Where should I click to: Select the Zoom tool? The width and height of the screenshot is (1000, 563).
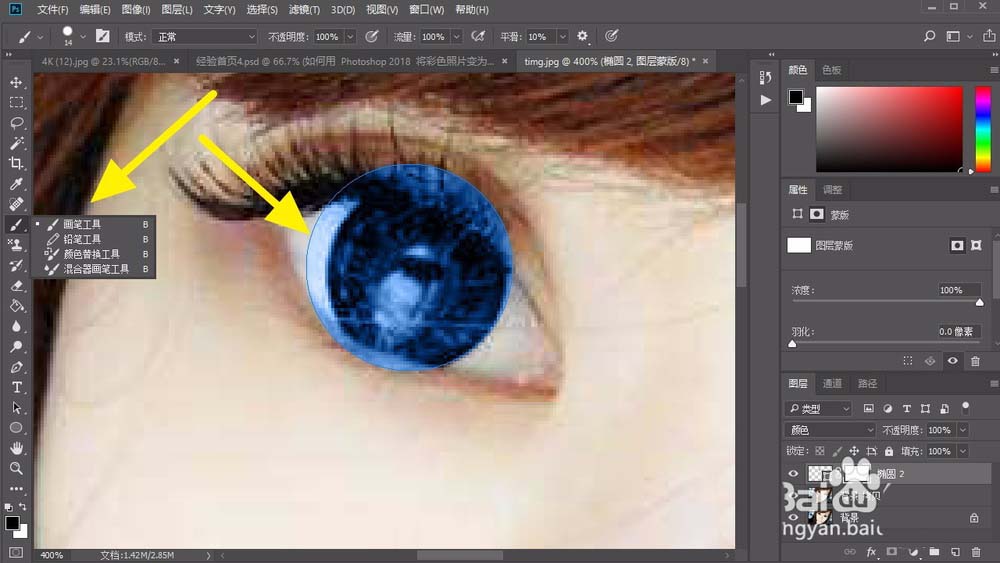coord(16,469)
